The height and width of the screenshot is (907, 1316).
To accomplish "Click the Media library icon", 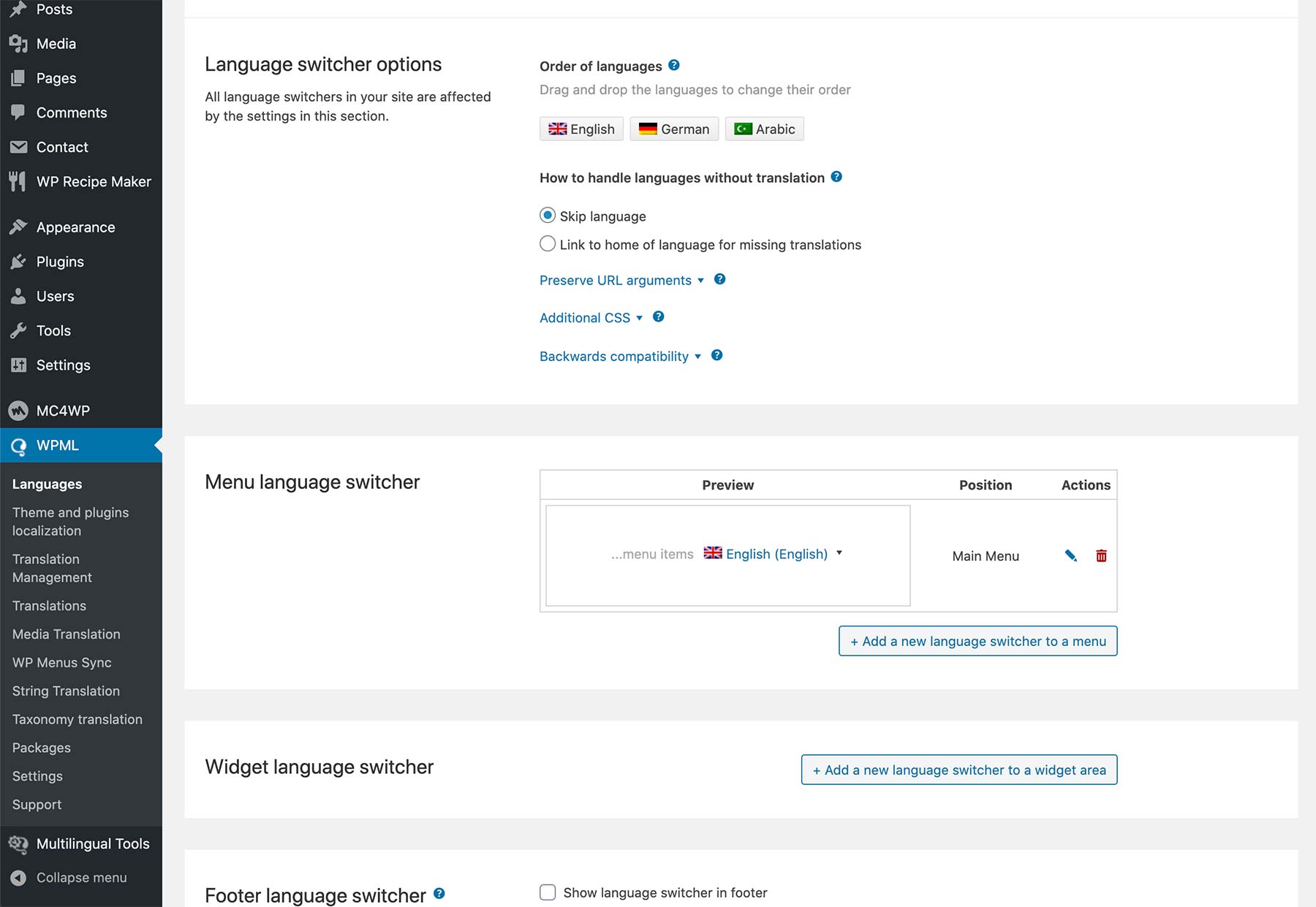I will [x=18, y=43].
